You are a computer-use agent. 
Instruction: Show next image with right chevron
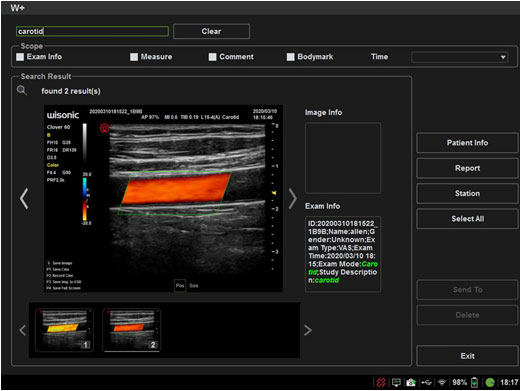click(292, 199)
